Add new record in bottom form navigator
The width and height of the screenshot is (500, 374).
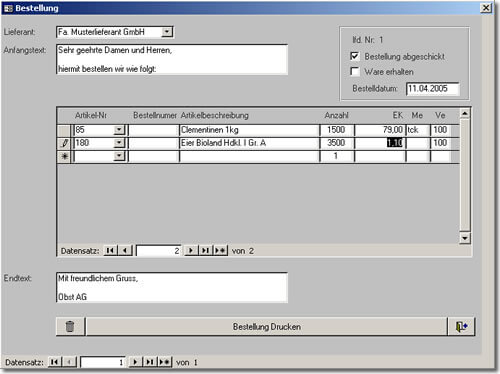pyautogui.click(x=165, y=362)
